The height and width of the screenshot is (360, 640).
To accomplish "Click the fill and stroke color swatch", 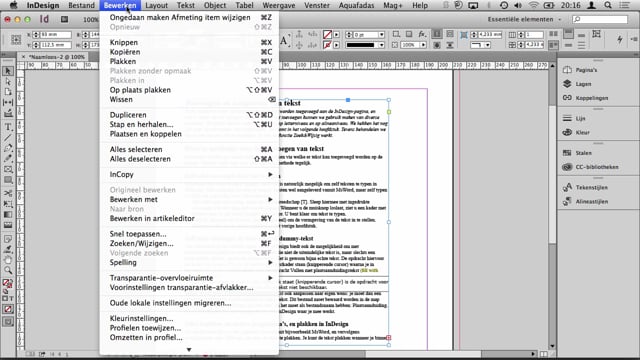I will point(7,283).
